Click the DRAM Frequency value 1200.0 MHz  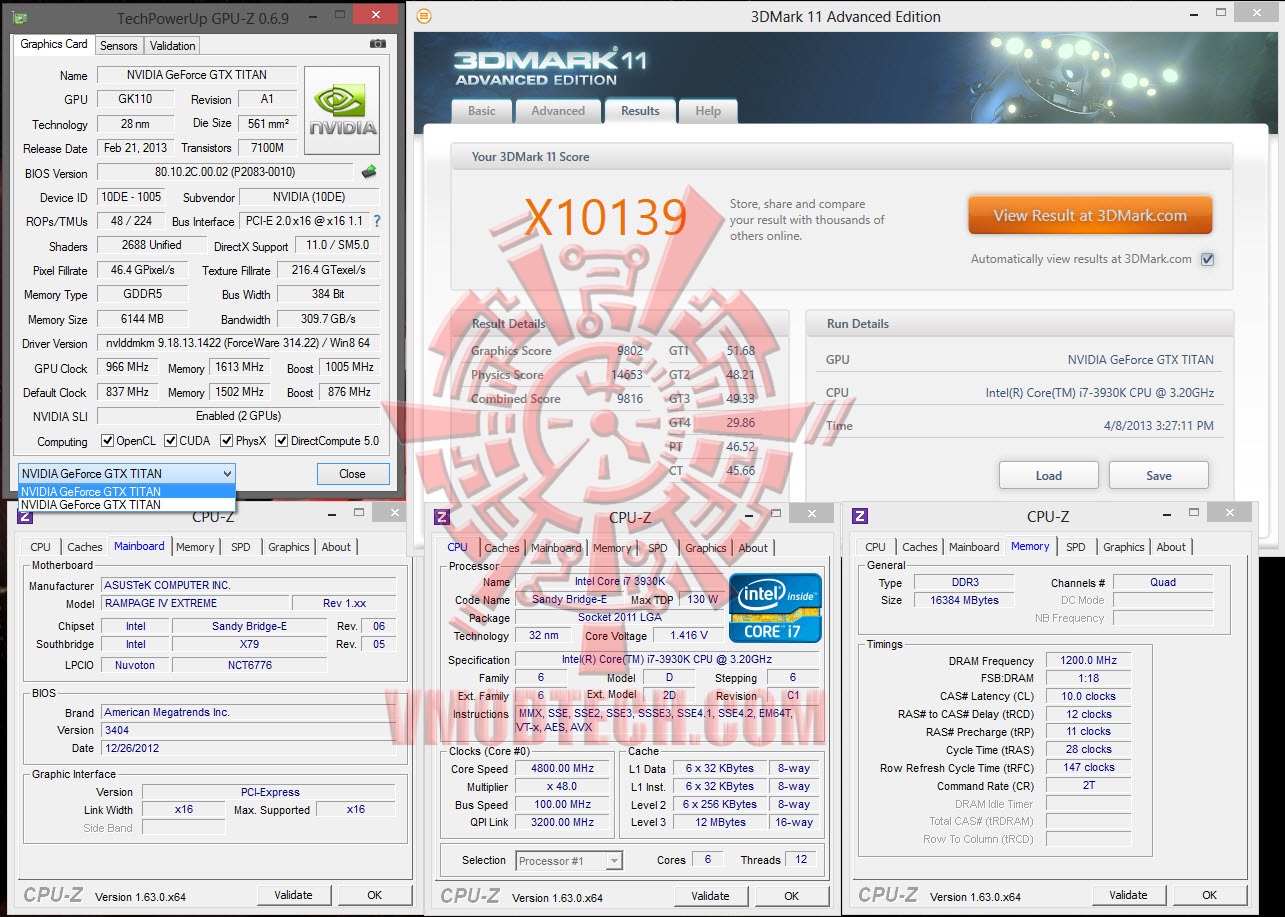coord(1089,661)
